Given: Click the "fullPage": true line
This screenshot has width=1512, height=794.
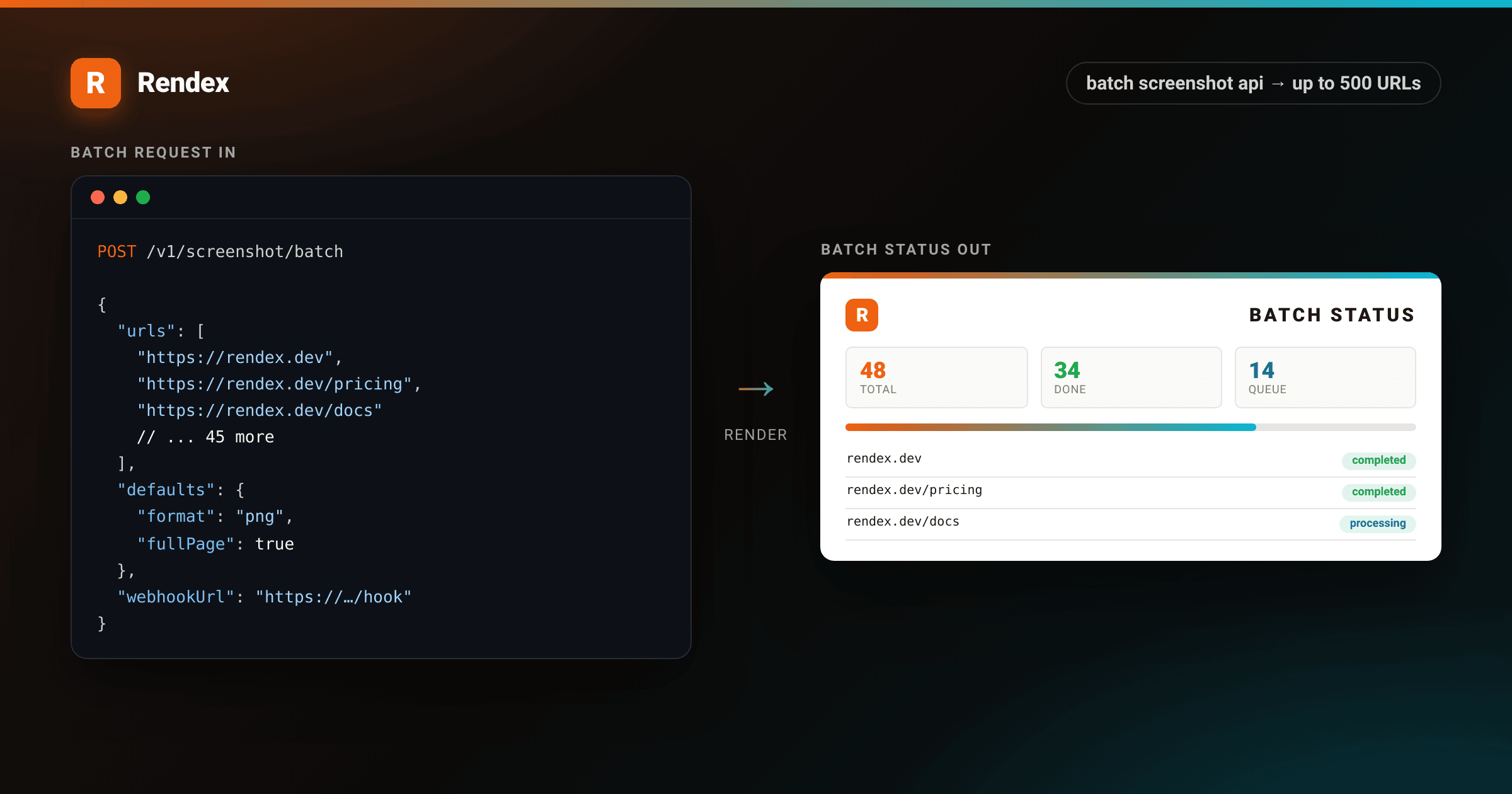Looking at the screenshot, I should (215, 544).
